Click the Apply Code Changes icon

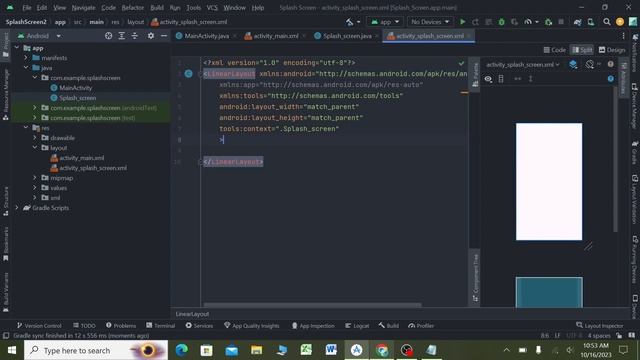click(488, 22)
